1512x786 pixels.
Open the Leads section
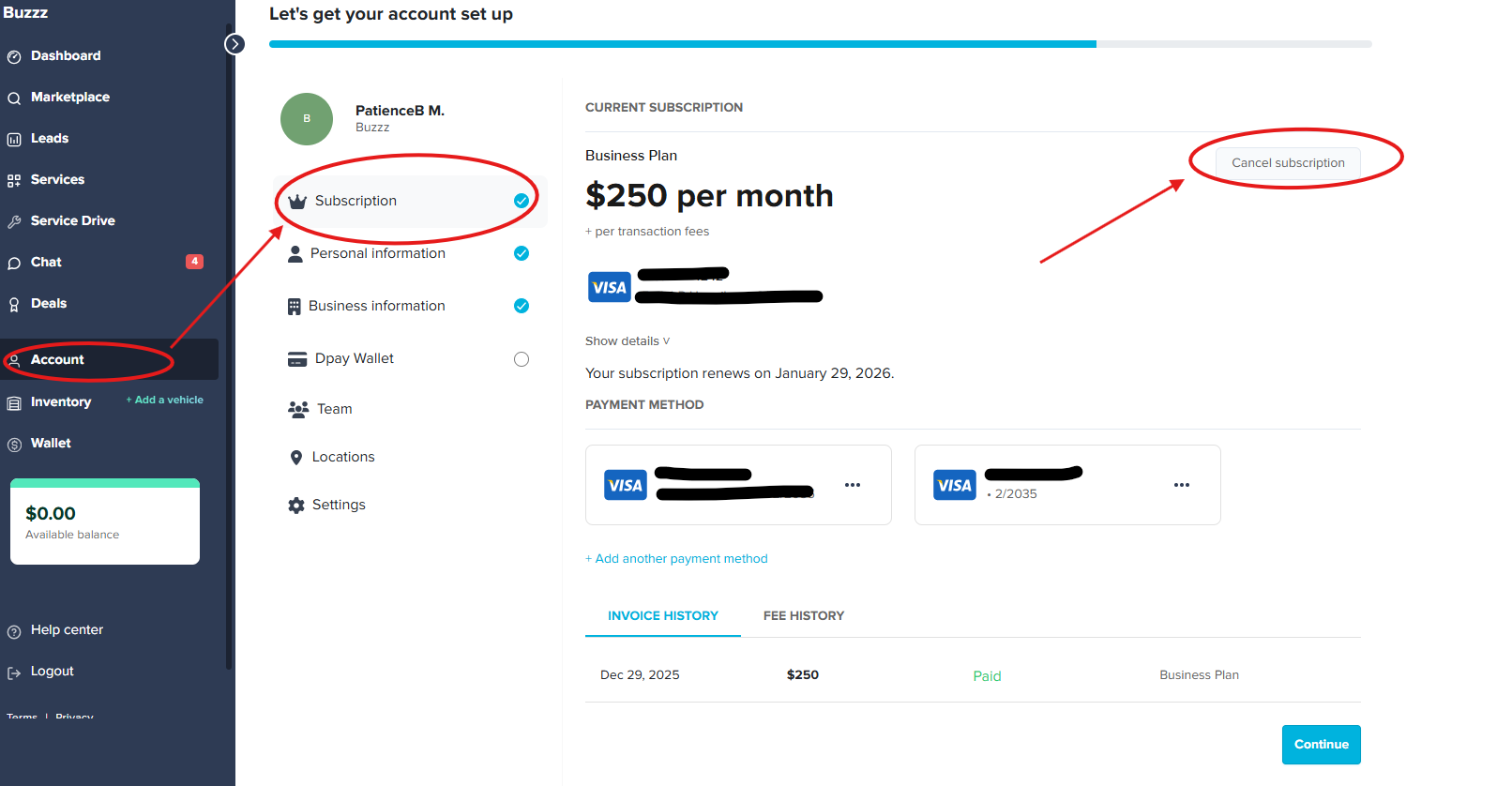(x=50, y=138)
